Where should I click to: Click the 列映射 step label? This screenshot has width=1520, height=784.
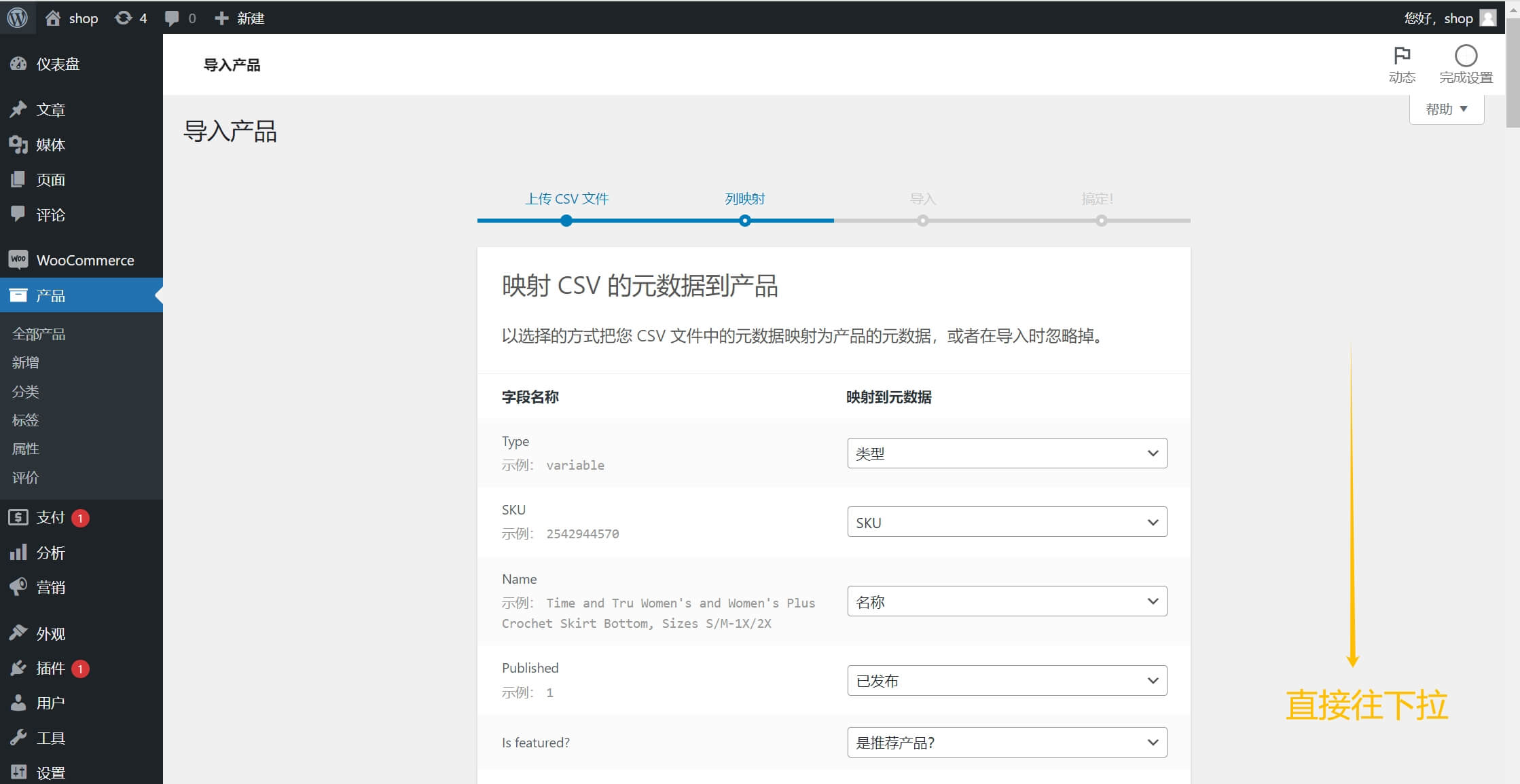(x=745, y=199)
